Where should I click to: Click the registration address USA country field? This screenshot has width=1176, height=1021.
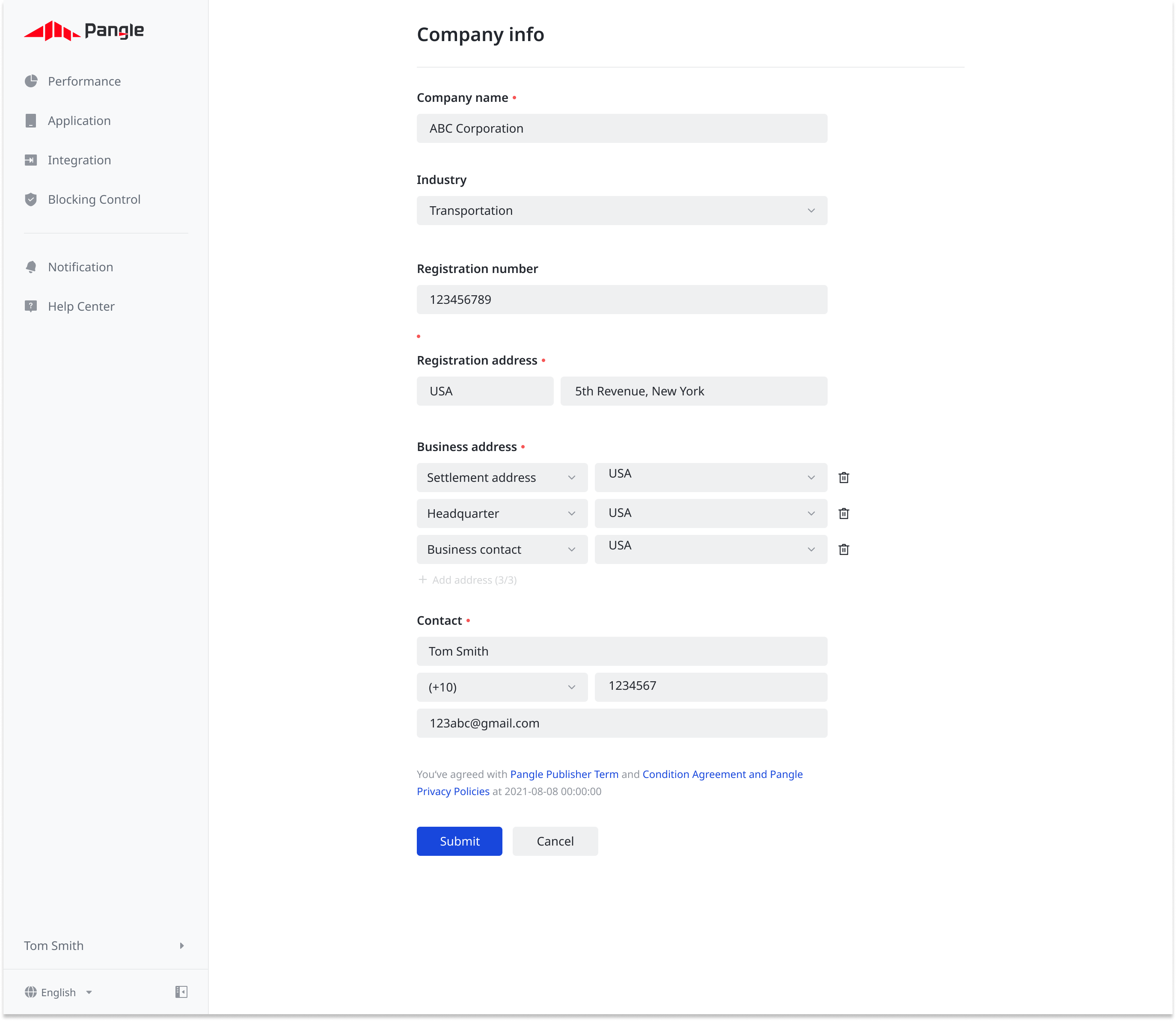485,391
